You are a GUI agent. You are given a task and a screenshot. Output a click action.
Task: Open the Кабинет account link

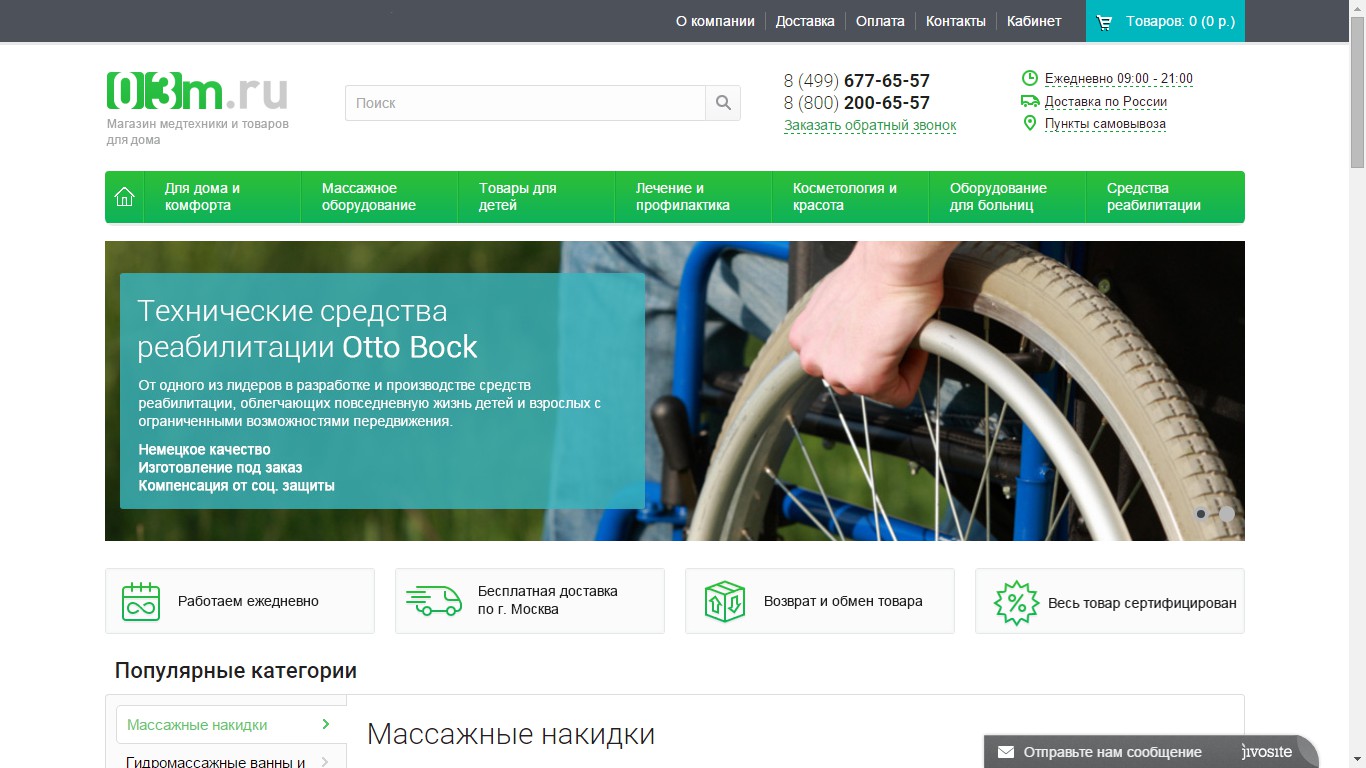coord(1034,21)
